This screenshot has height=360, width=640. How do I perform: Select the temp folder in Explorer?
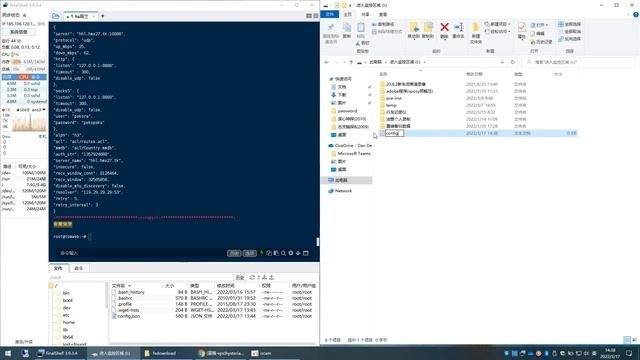tap(391, 105)
